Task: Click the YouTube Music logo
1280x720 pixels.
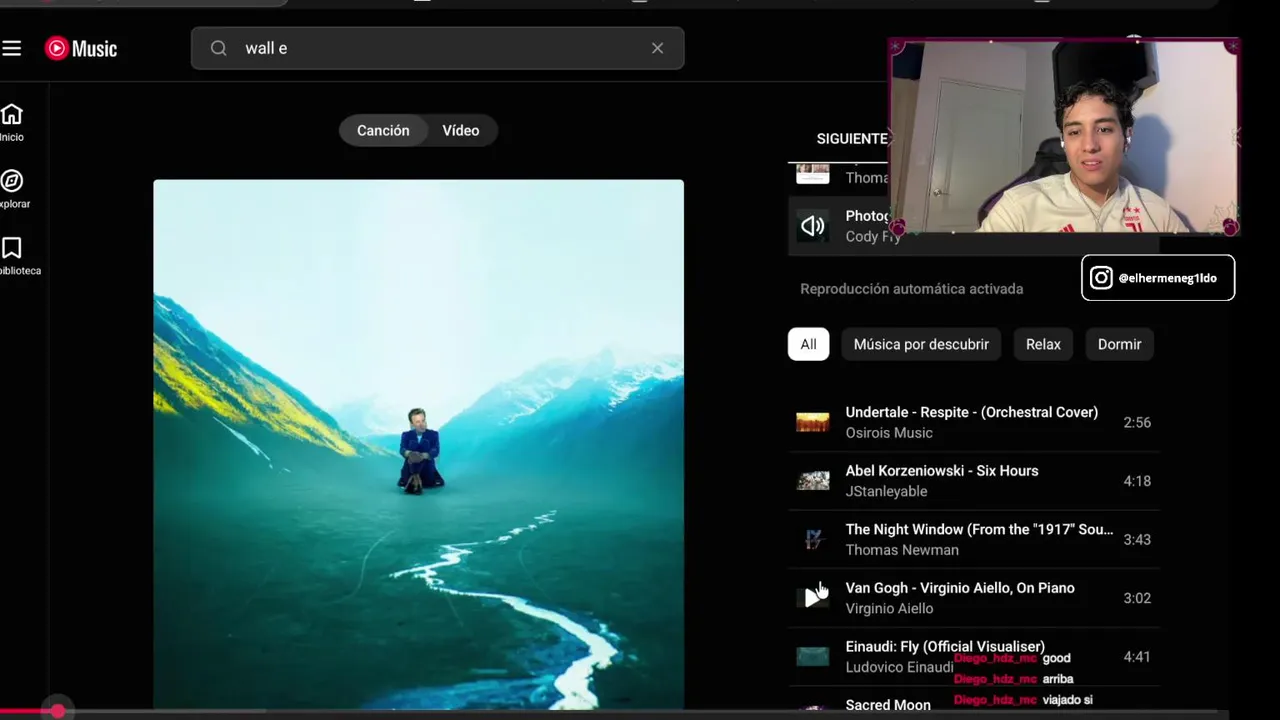Action: coord(81,48)
